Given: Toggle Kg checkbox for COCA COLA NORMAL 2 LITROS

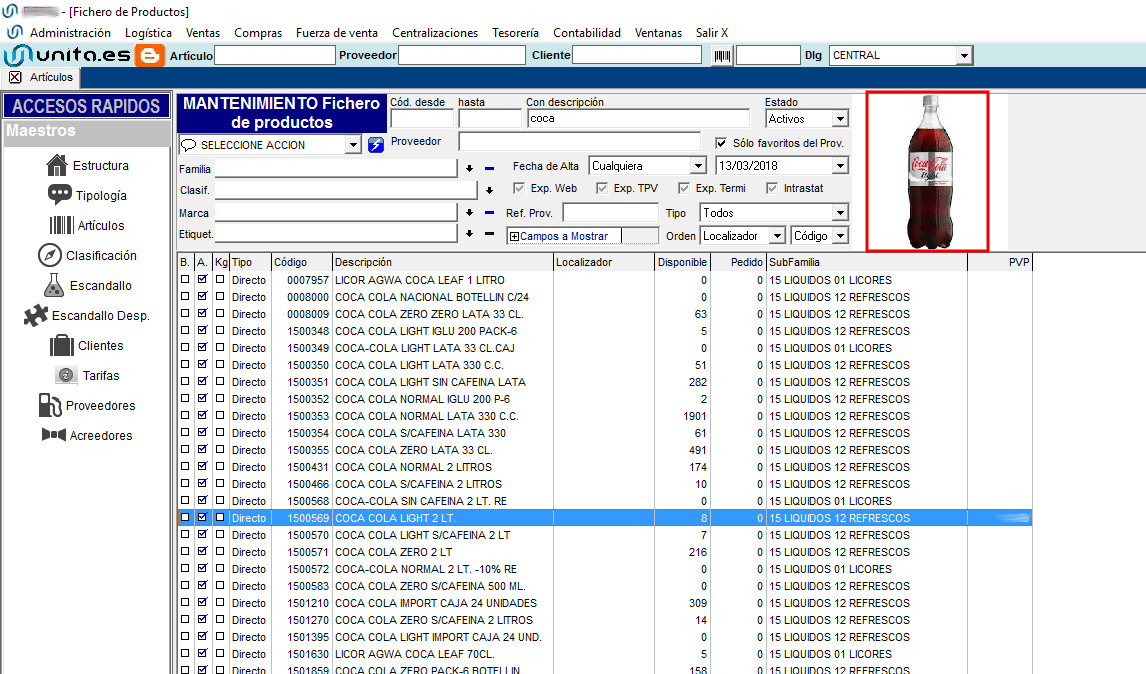Looking at the screenshot, I should click(x=220, y=466).
